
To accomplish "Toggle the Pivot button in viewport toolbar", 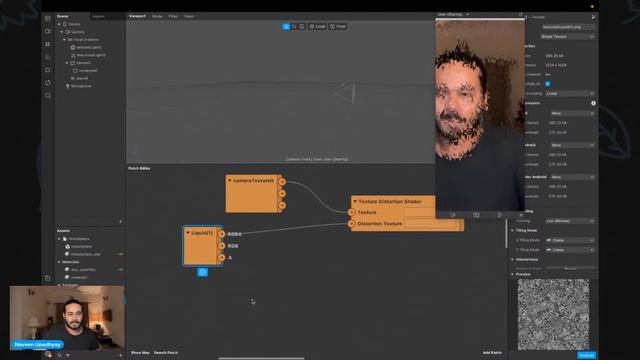I will 338,27.
